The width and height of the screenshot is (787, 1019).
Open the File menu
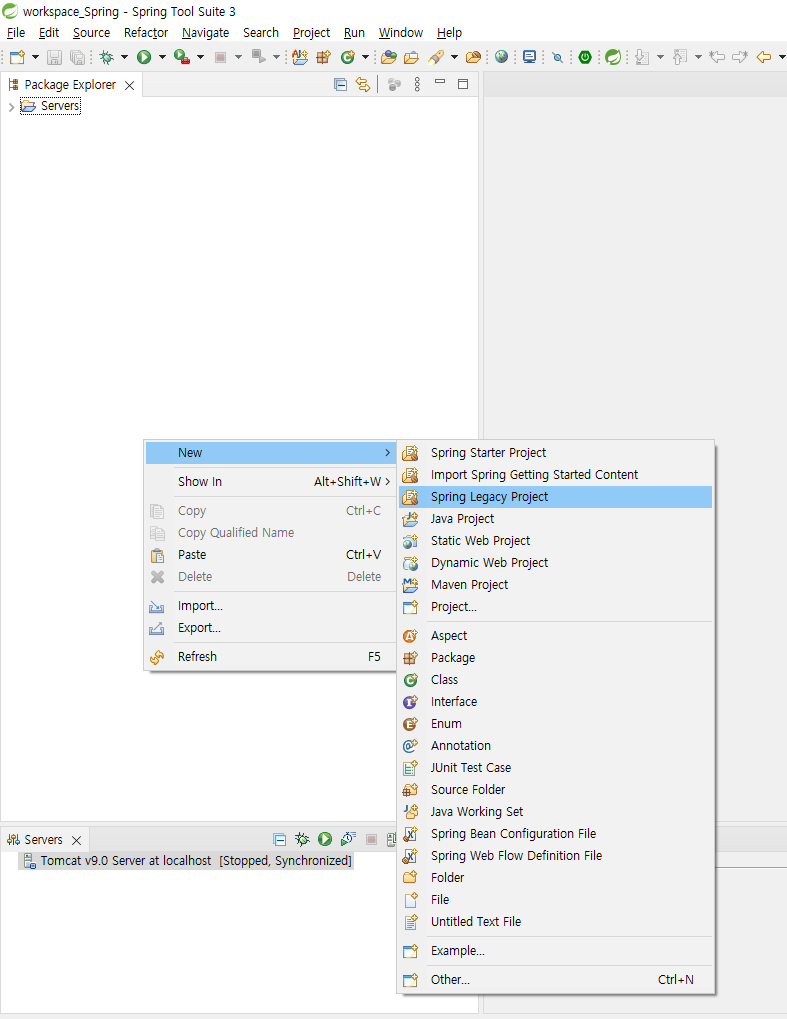click(x=16, y=32)
